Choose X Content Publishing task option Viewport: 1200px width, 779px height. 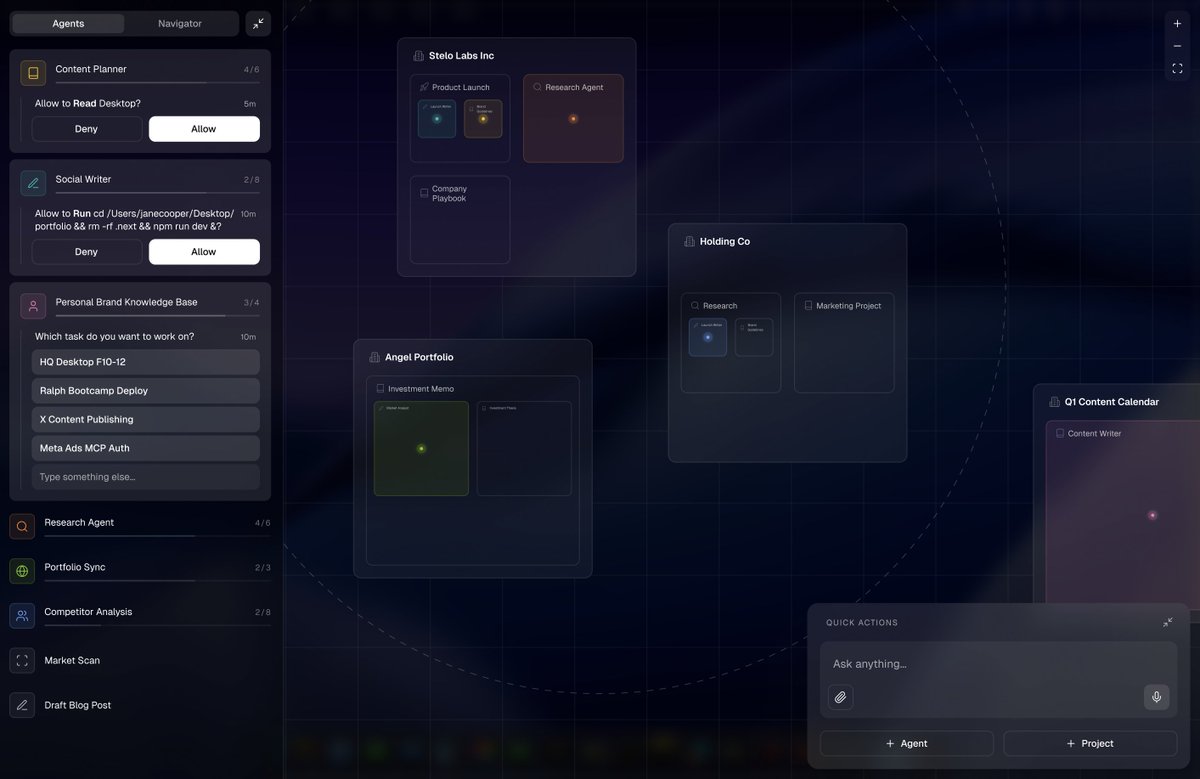[145, 419]
